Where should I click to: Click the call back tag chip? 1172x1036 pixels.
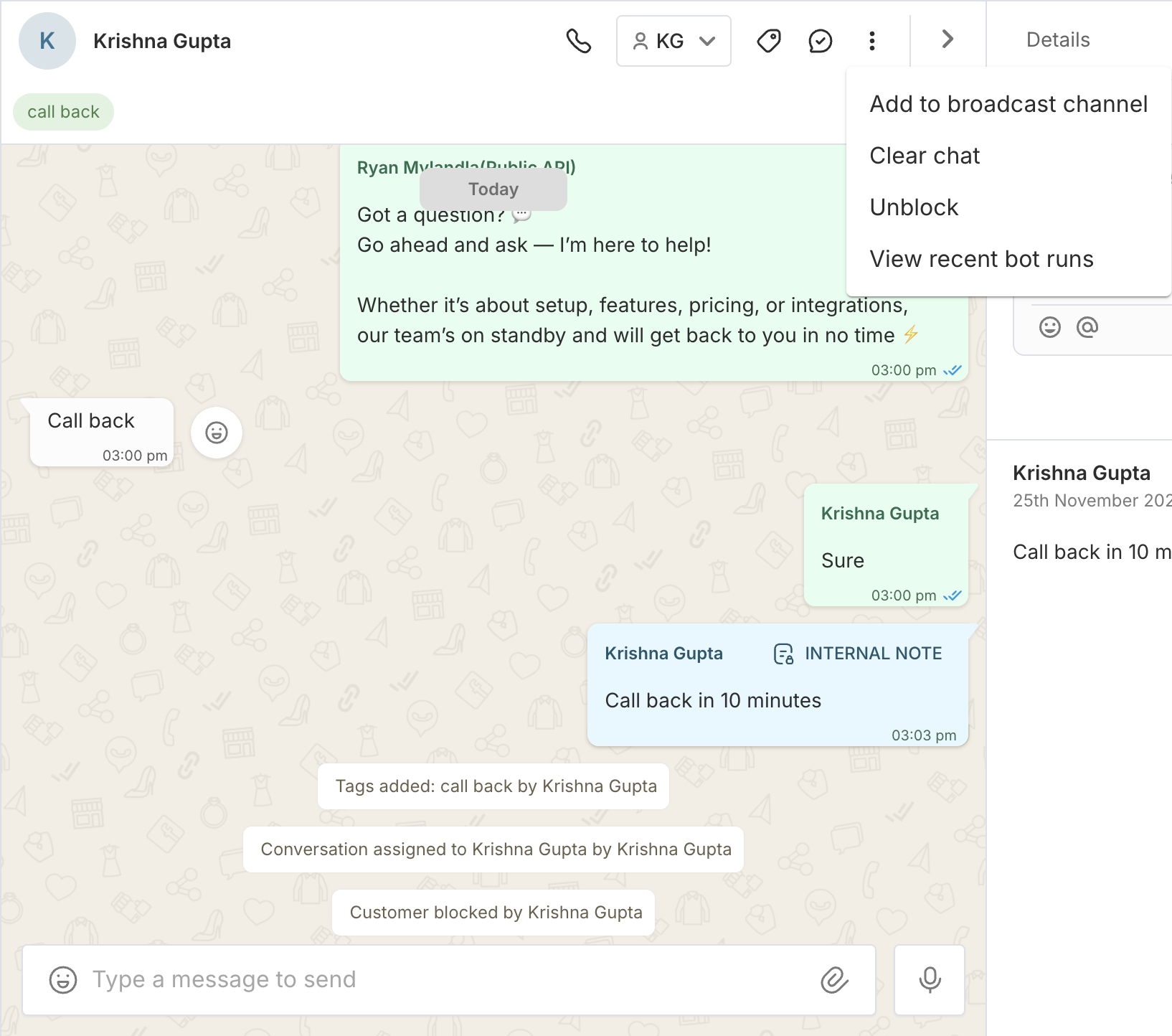click(x=63, y=112)
